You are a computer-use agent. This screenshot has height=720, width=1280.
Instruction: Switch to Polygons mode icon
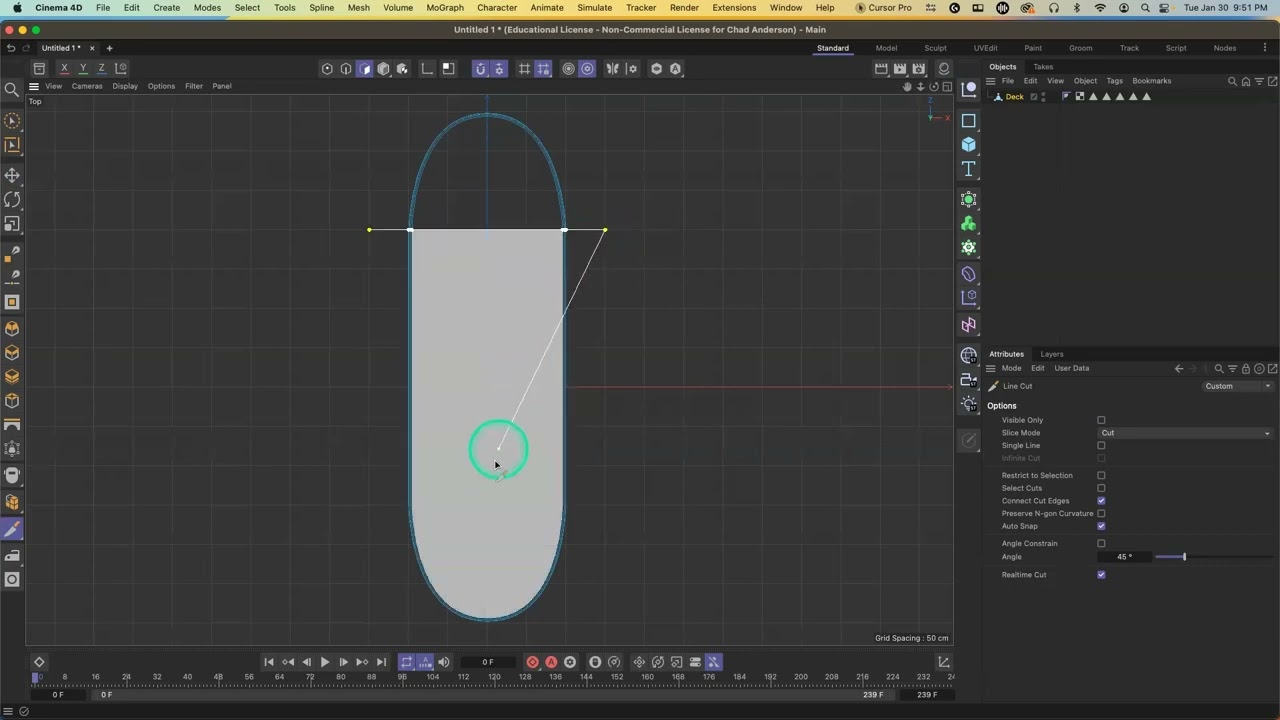(365, 69)
